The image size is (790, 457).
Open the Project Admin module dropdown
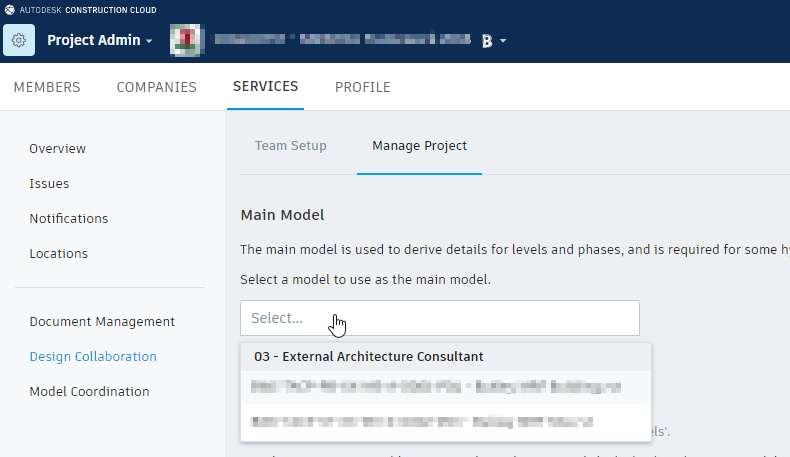point(99,41)
